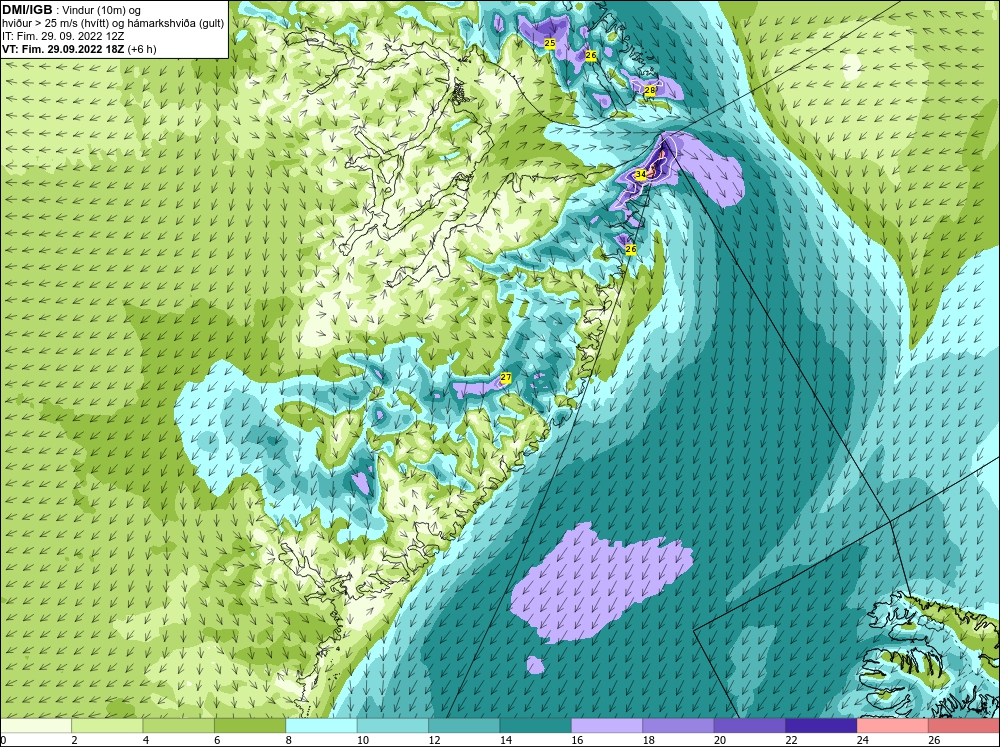
Task: Click the 18–20 m/s medium purple legend swatch
Action: [x=679, y=726]
